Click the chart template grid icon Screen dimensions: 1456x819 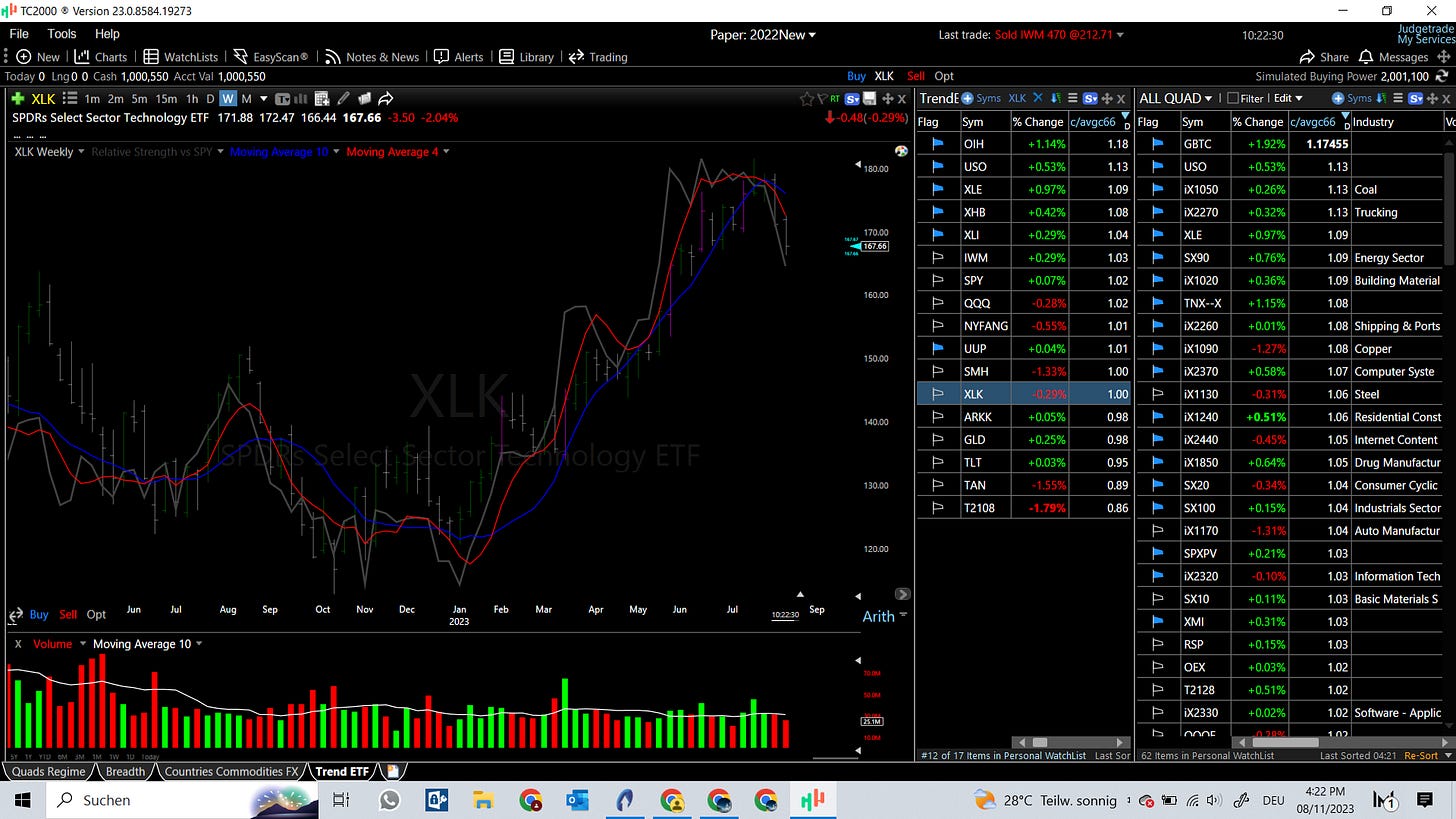pos(321,98)
